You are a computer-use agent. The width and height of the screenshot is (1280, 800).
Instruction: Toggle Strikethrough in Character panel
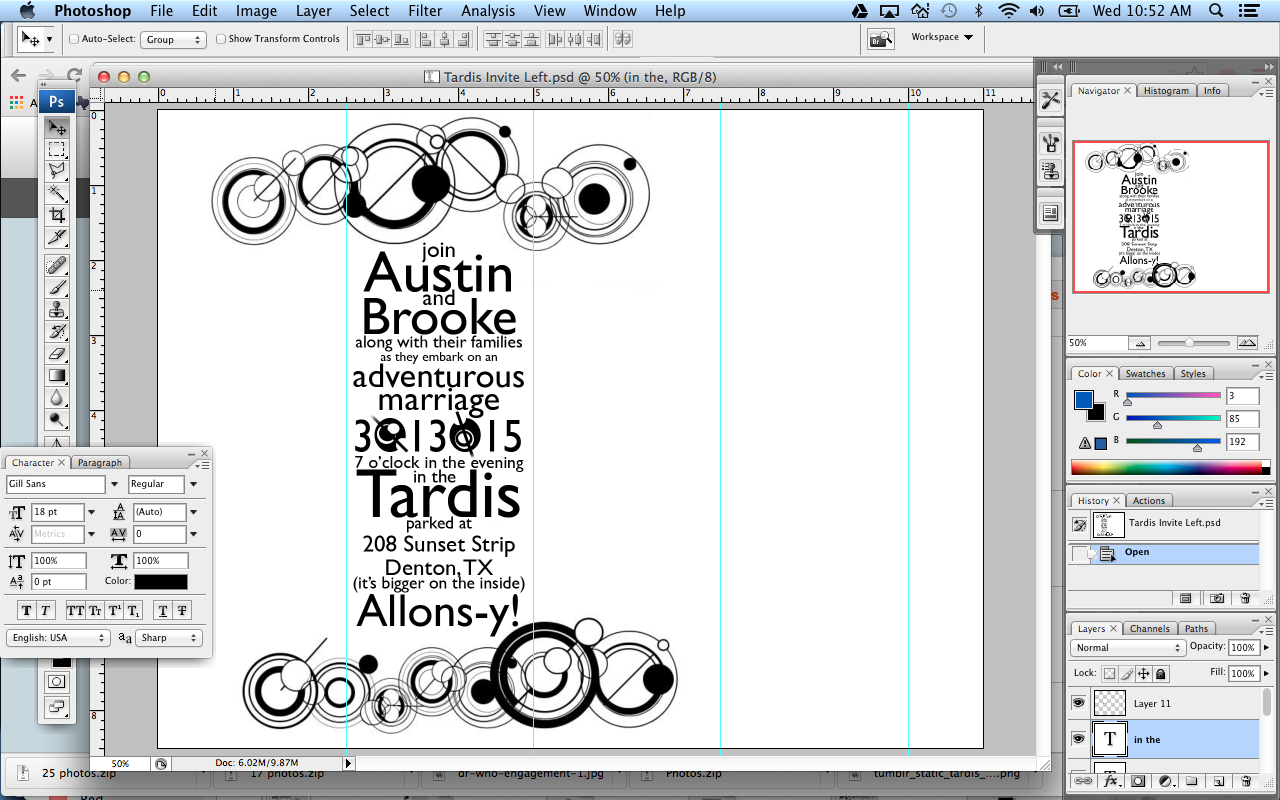point(182,610)
